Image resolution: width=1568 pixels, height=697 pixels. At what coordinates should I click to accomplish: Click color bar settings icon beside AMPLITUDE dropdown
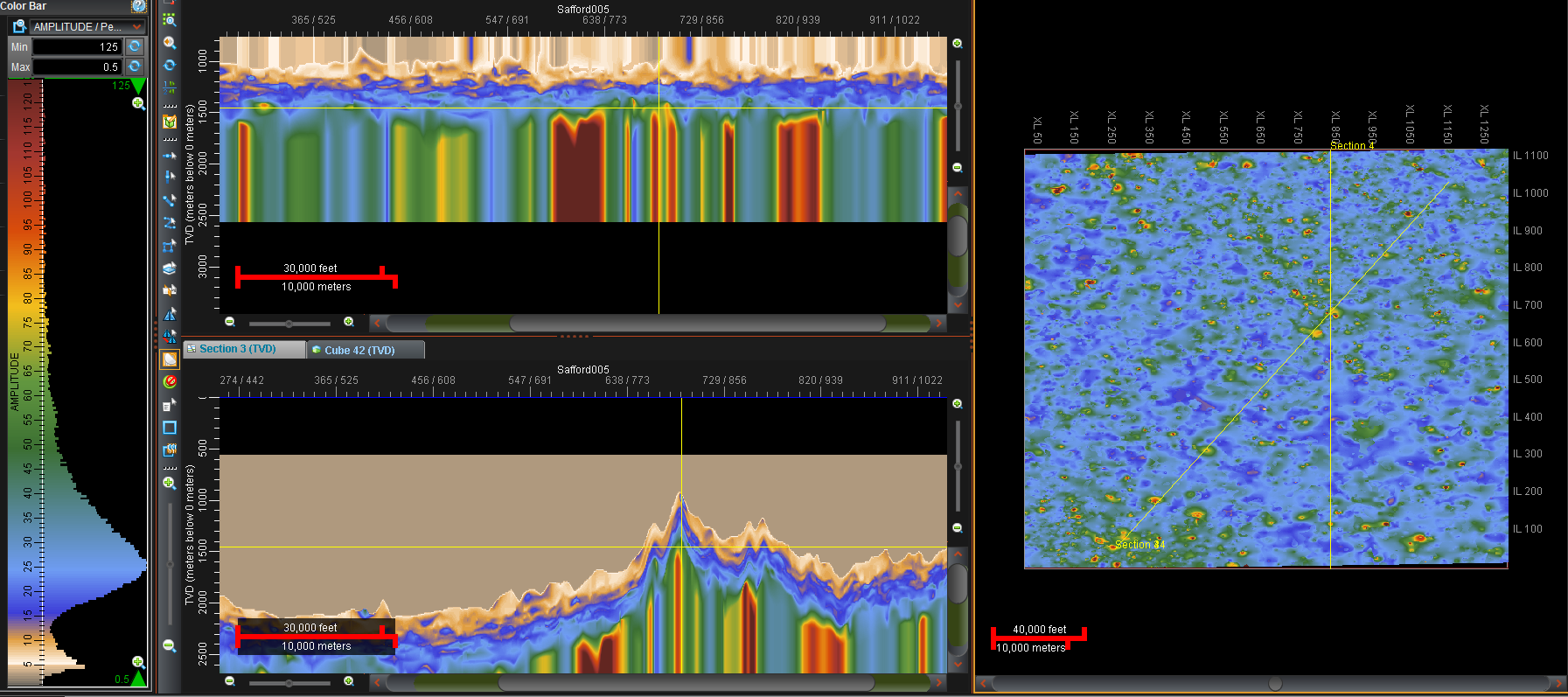(x=19, y=27)
